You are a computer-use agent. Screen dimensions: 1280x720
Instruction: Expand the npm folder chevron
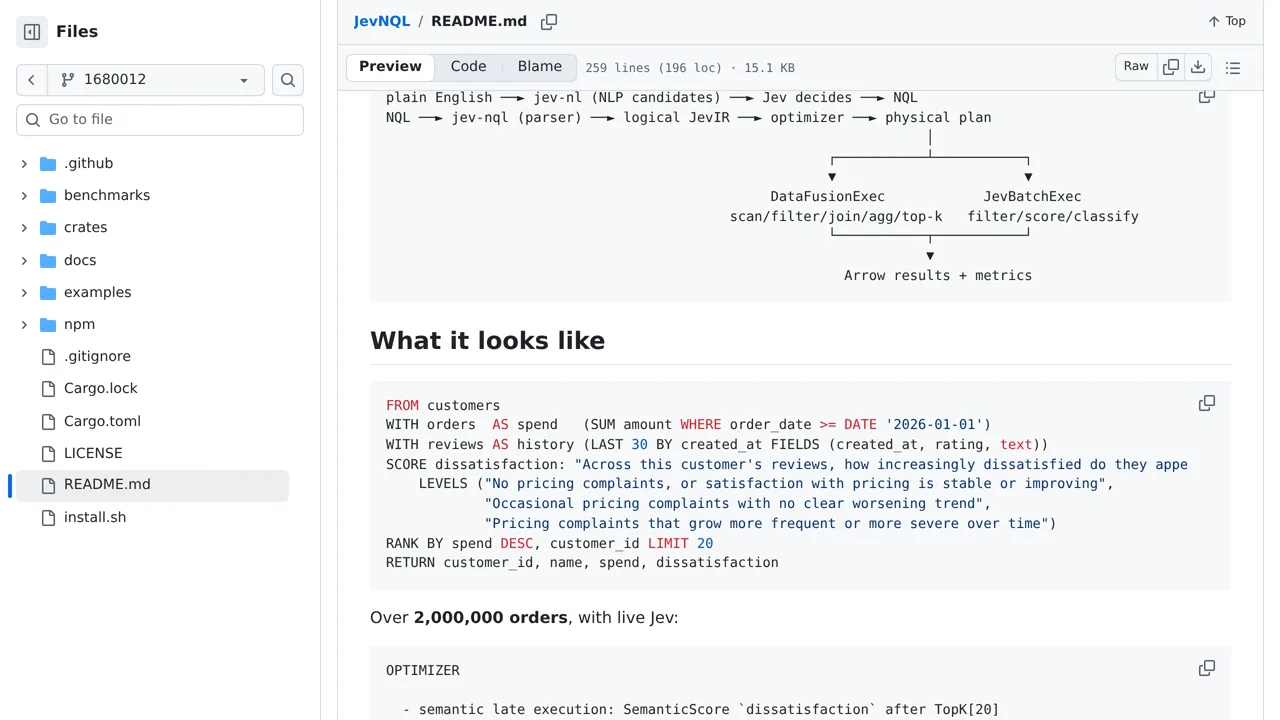(24, 325)
